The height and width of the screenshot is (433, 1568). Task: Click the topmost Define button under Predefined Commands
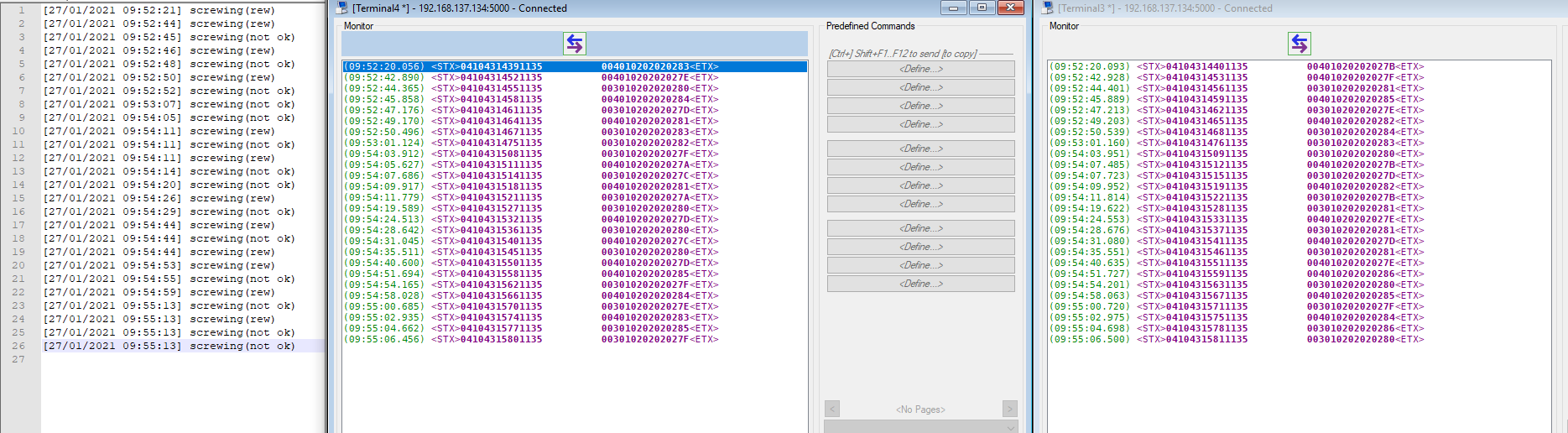point(921,69)
